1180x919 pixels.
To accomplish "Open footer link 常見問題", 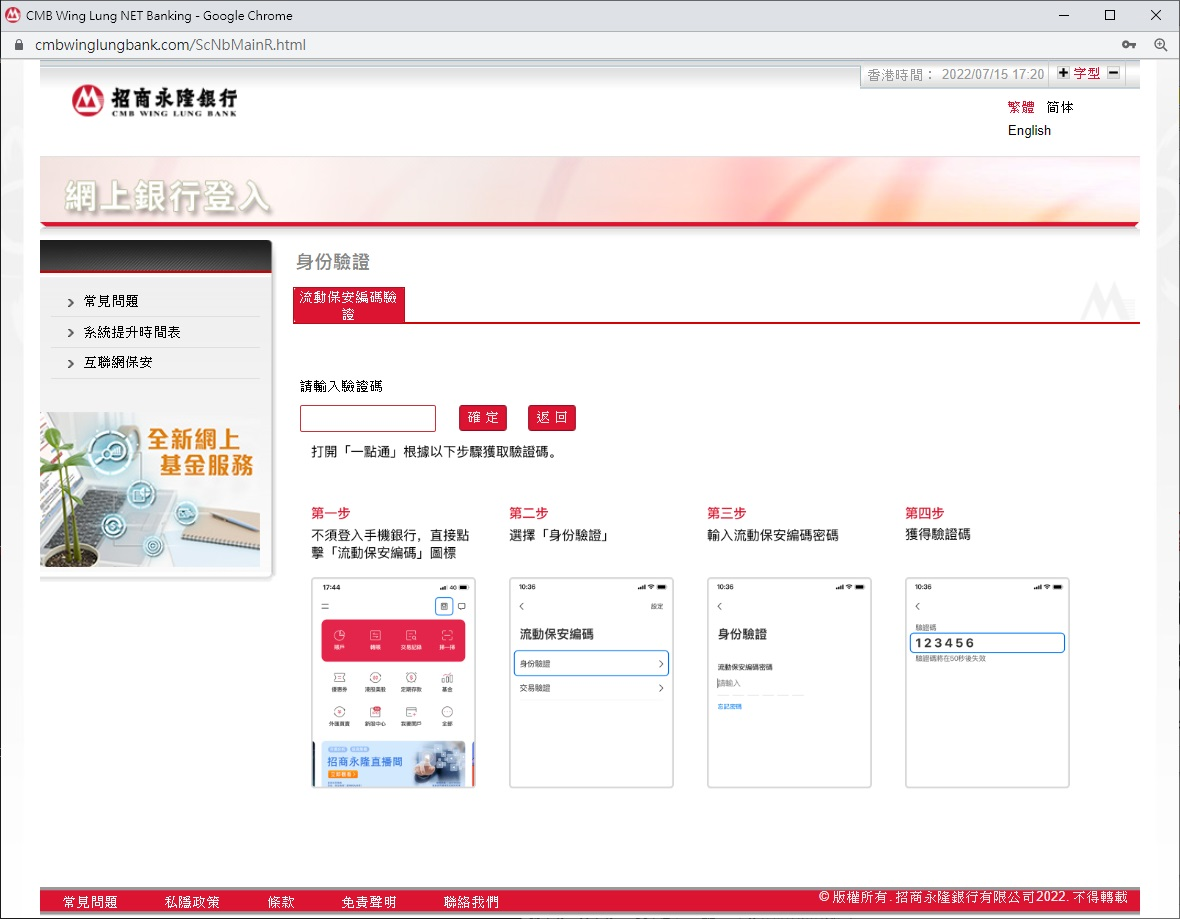I will (90, 902).
